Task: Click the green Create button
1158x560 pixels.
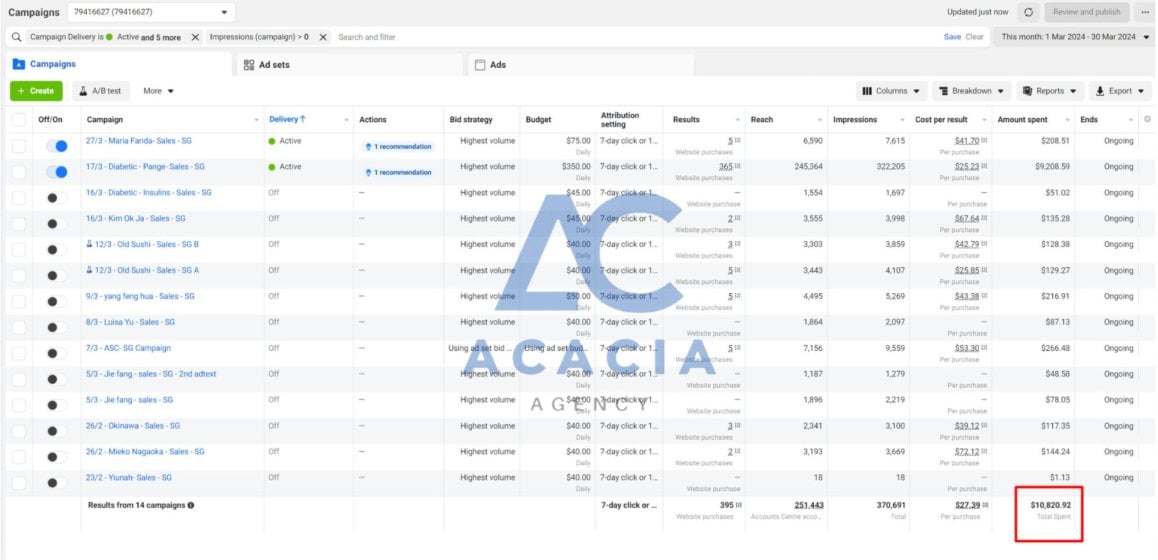Action: point(36,91)
